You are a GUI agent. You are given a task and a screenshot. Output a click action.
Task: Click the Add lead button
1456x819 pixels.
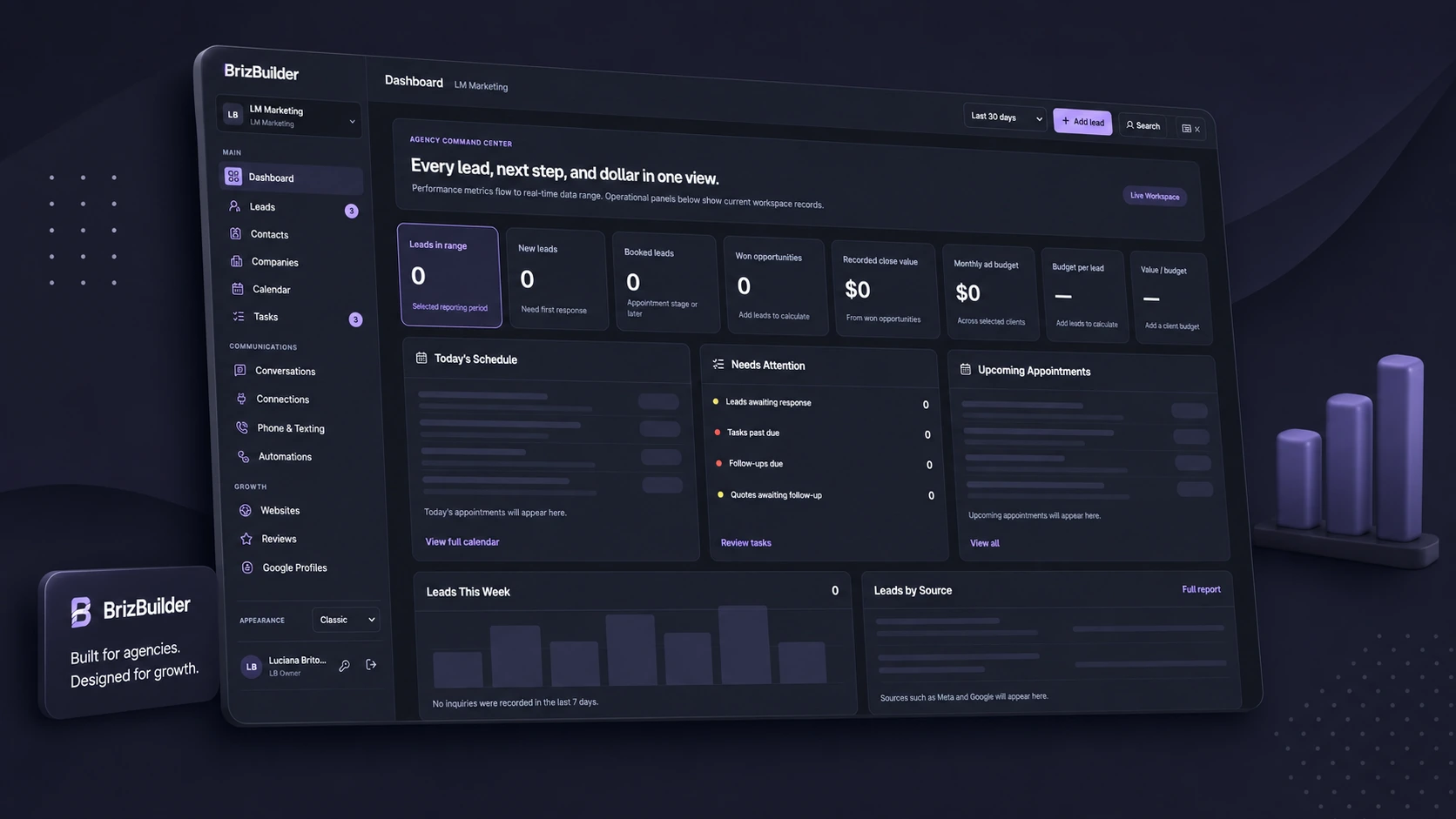coord(1082,122)
